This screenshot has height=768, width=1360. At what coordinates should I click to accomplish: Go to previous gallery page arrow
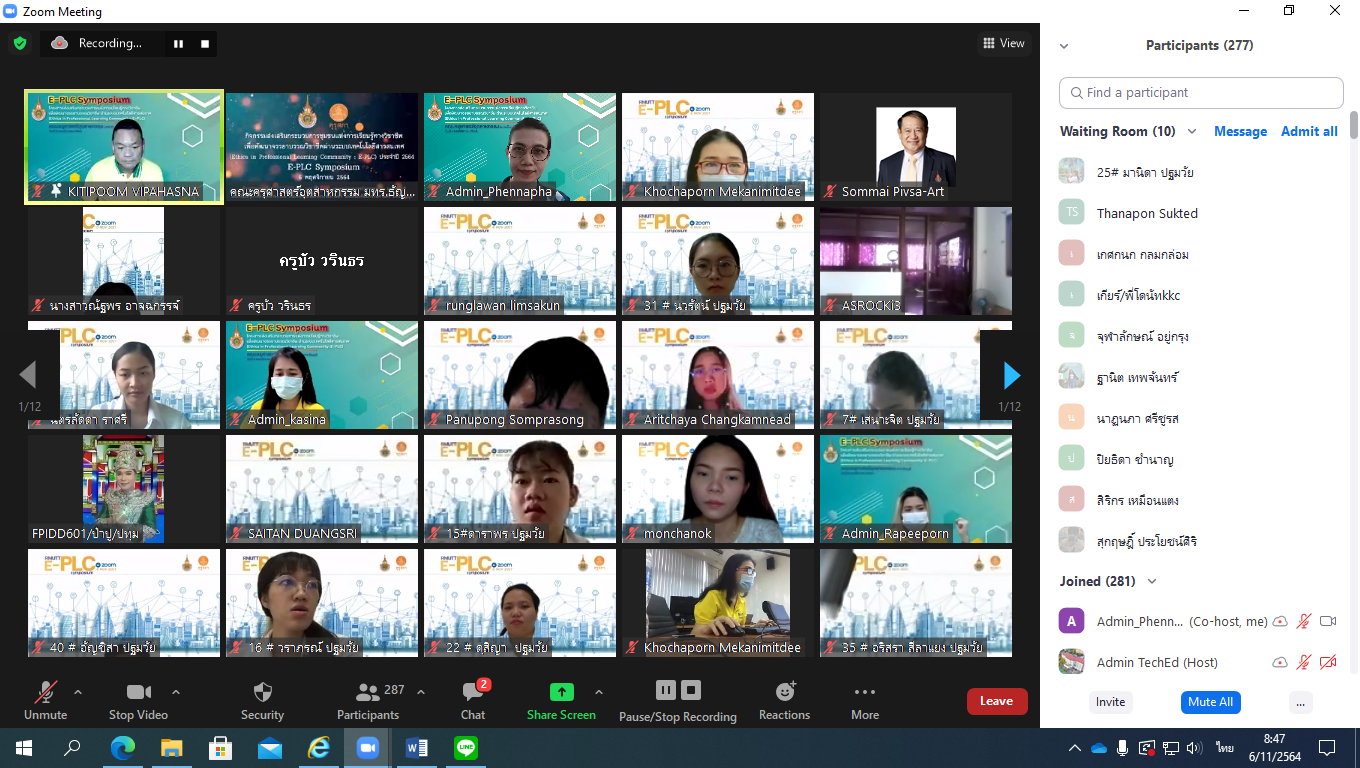pyautogui.click(x=28, y=375)
